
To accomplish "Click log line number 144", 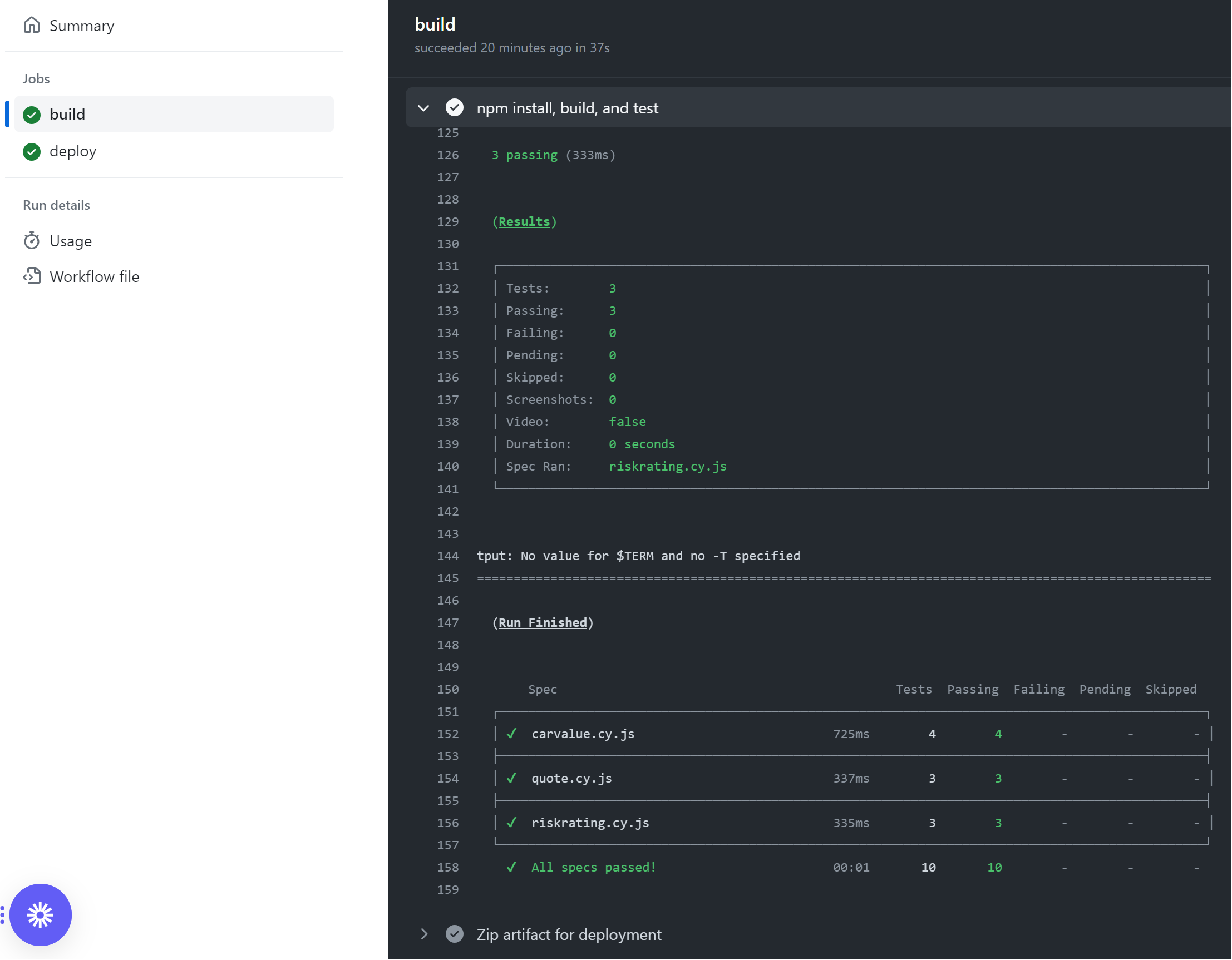I will (447, 556).
